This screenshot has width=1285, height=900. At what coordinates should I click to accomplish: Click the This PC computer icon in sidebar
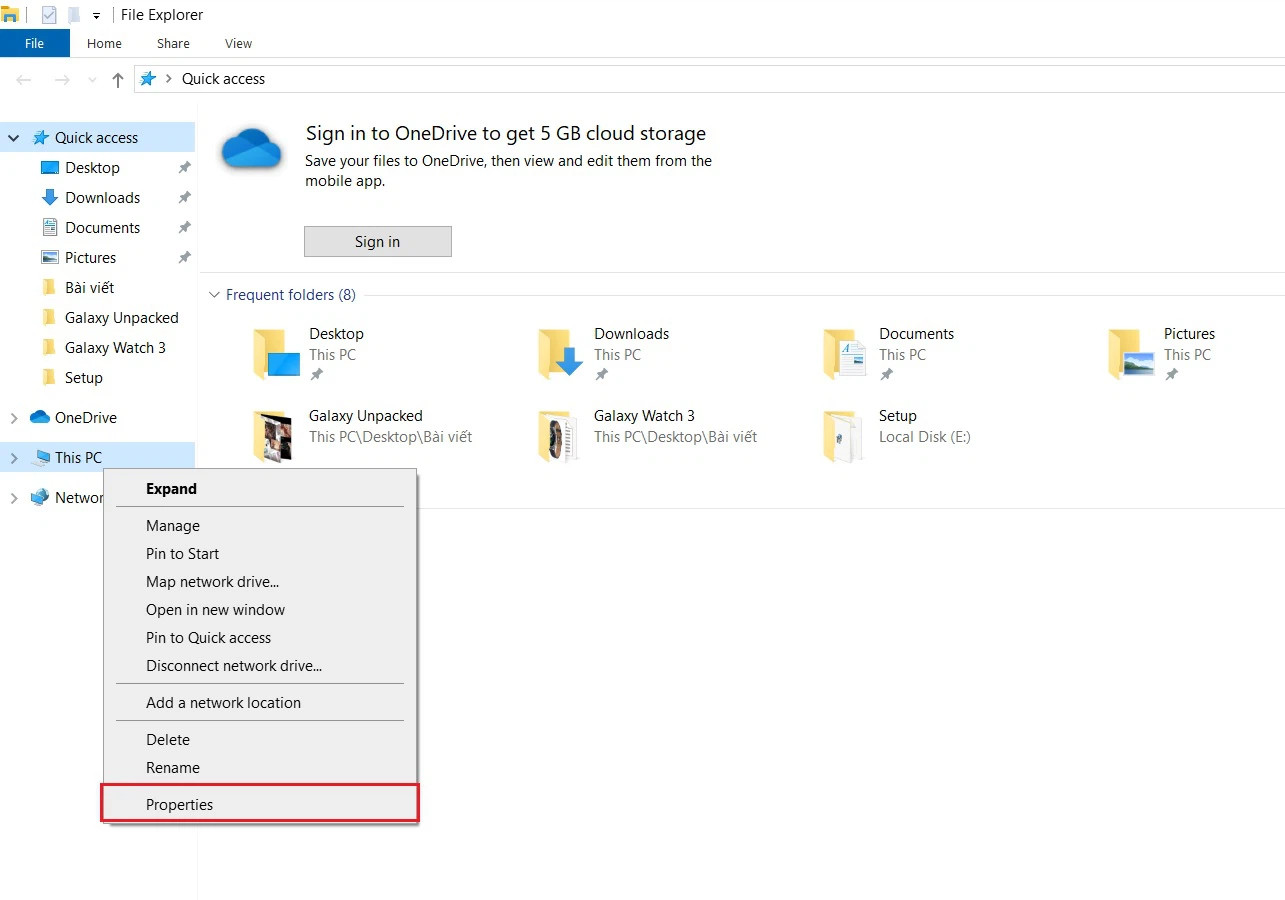click(40, 458)
